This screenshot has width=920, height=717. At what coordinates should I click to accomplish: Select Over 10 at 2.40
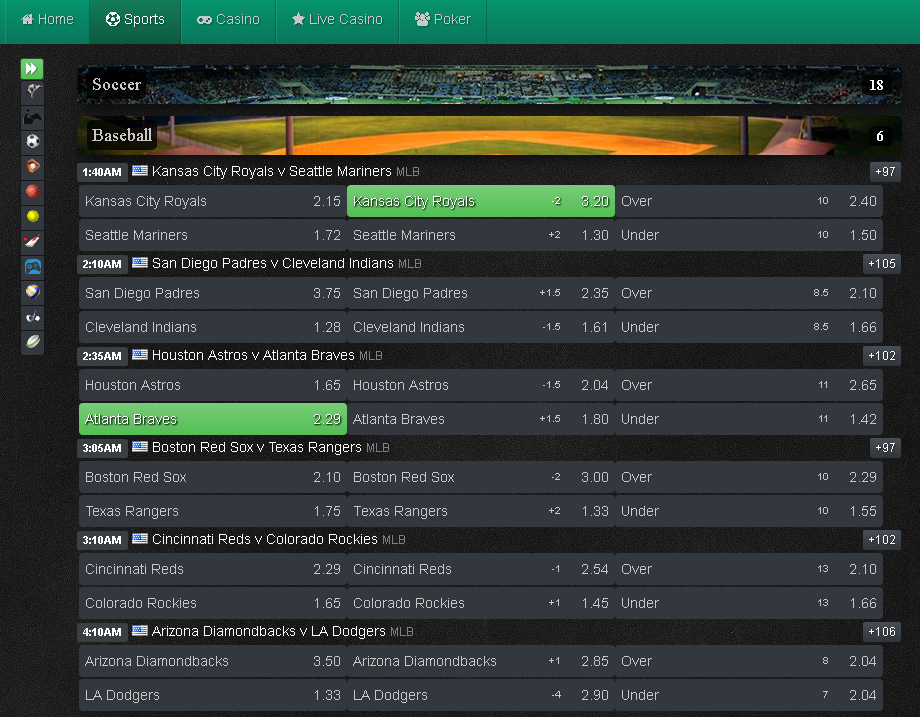pos(749,201)
